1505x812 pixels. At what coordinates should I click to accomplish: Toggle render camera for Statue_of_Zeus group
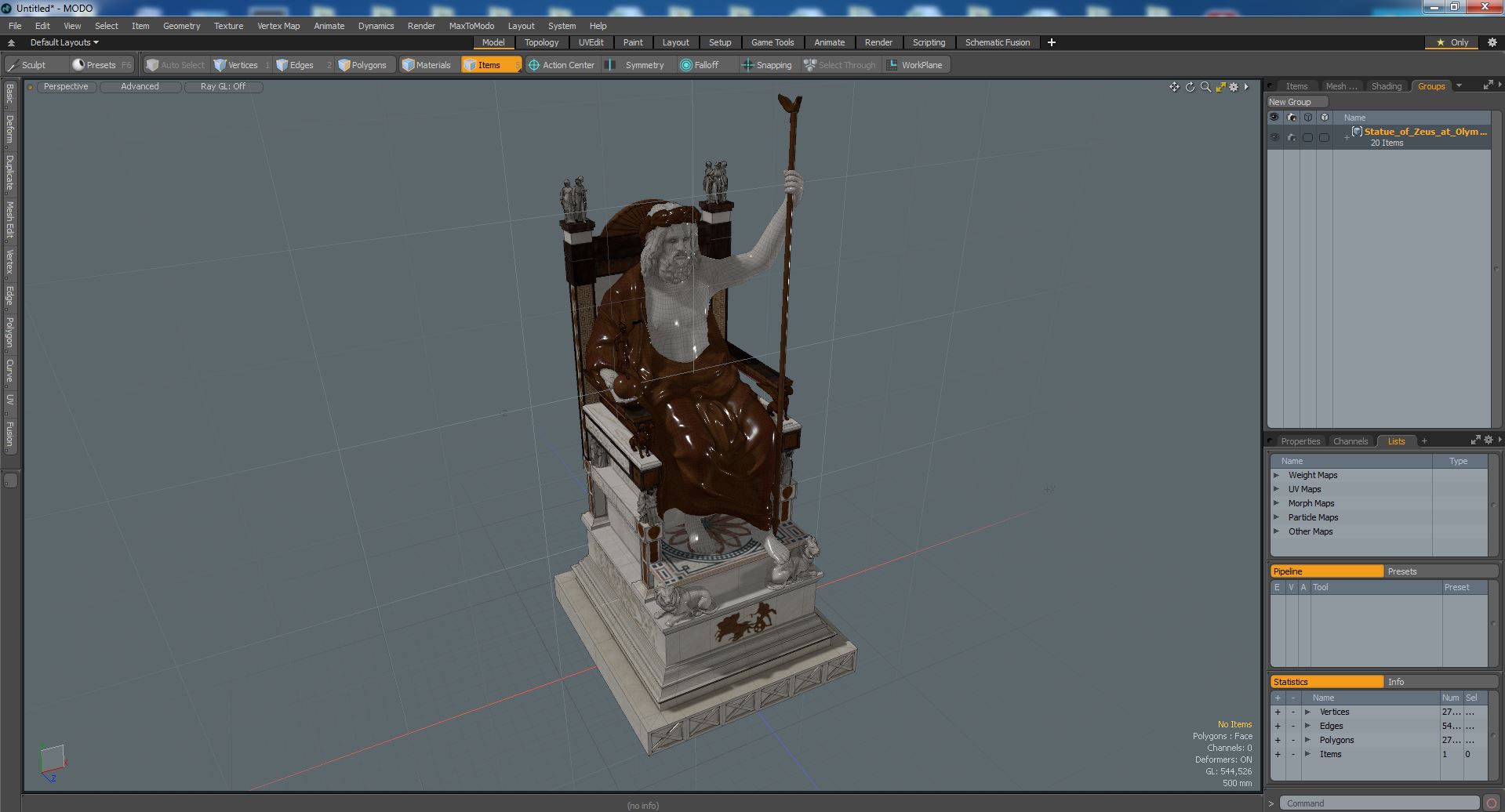1292,137
